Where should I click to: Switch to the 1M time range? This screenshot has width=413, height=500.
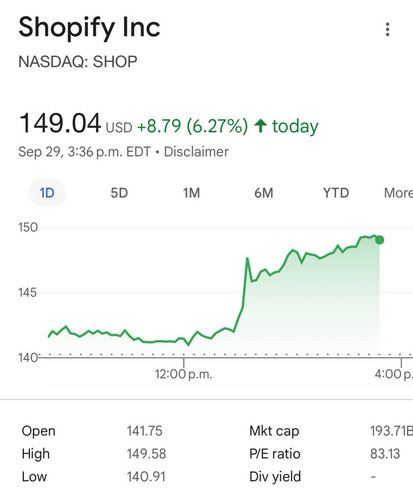[191, 193]
